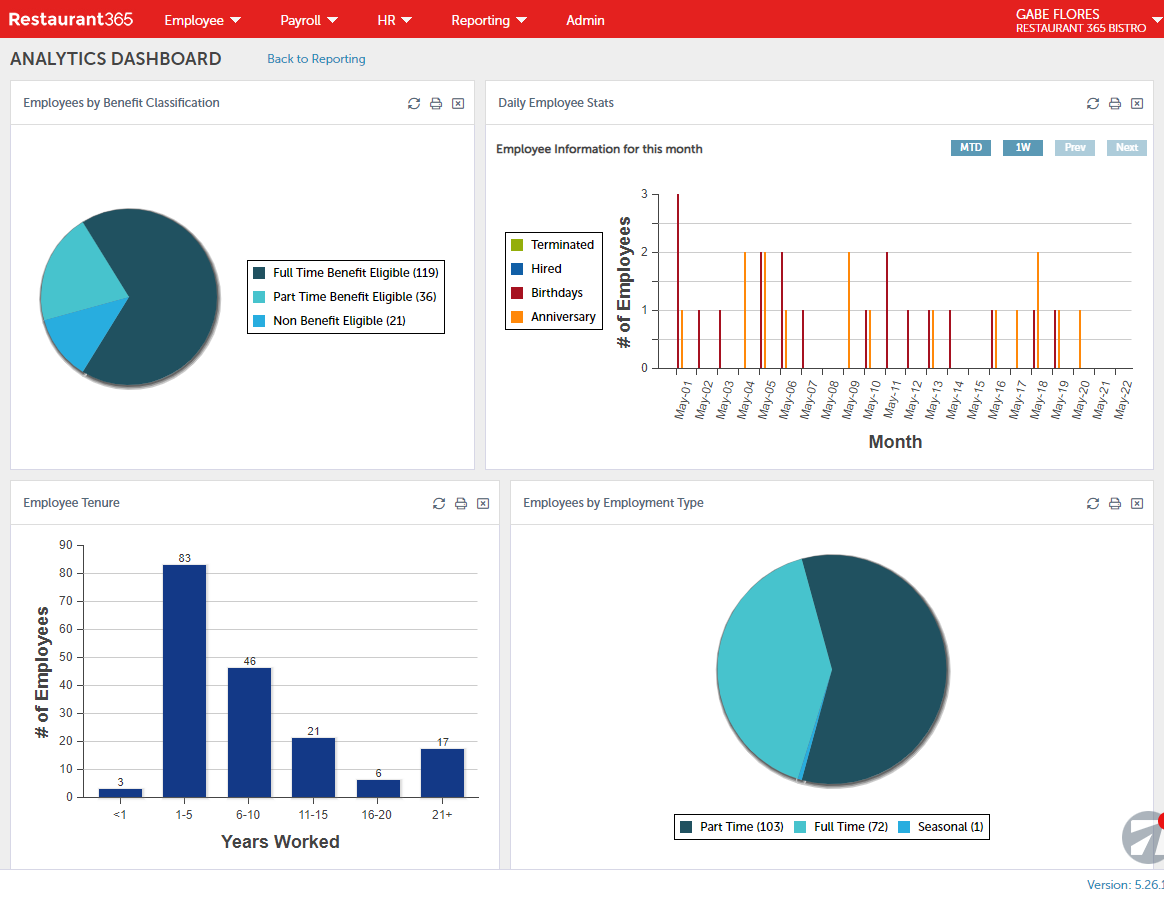This screenshot has width=1164, height=900.
Task: Click Seasonal (1) legend entry
Action: (941, 826)
